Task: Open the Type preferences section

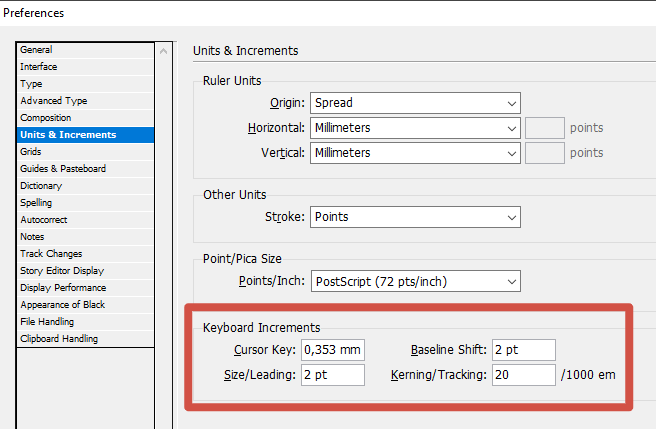Action: pyautogui.click(x=31, y=84)
